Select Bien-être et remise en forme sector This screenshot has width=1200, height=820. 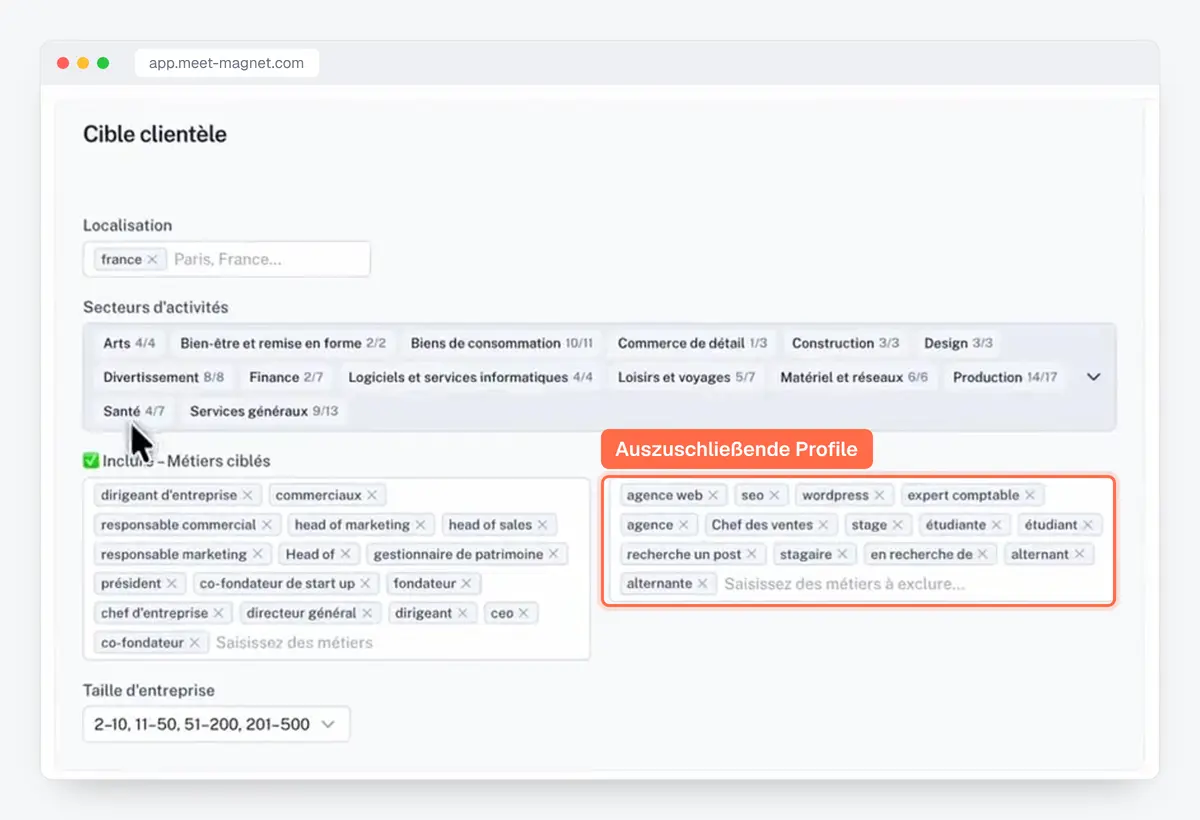pos(283,343)
